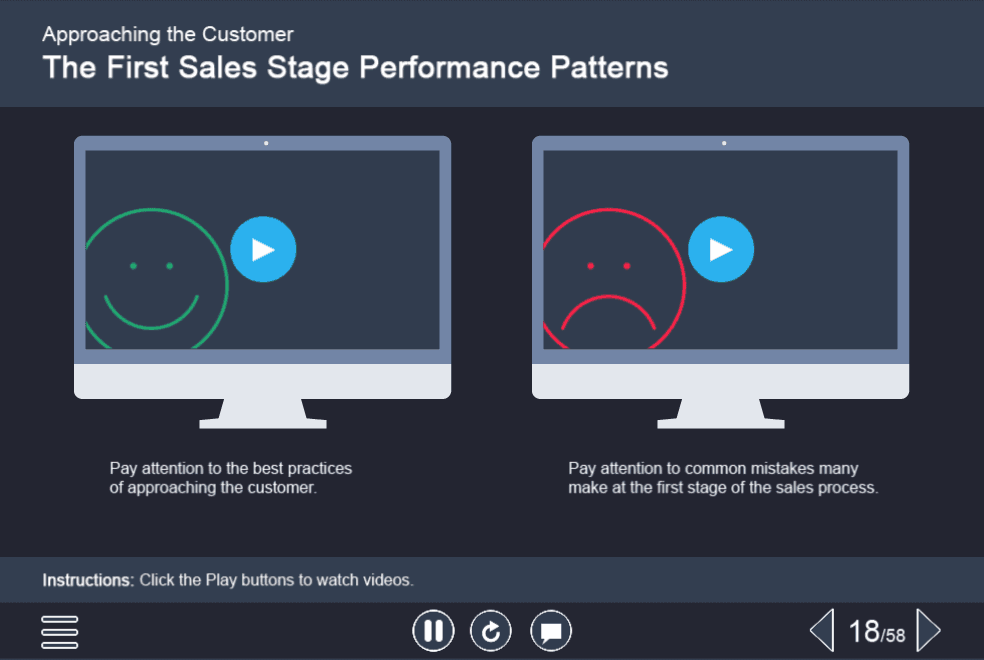Image resolution: width=984 pixels, height=660 pixels.
Task: Go to the previous slide arrow
Action: (821, 631)
